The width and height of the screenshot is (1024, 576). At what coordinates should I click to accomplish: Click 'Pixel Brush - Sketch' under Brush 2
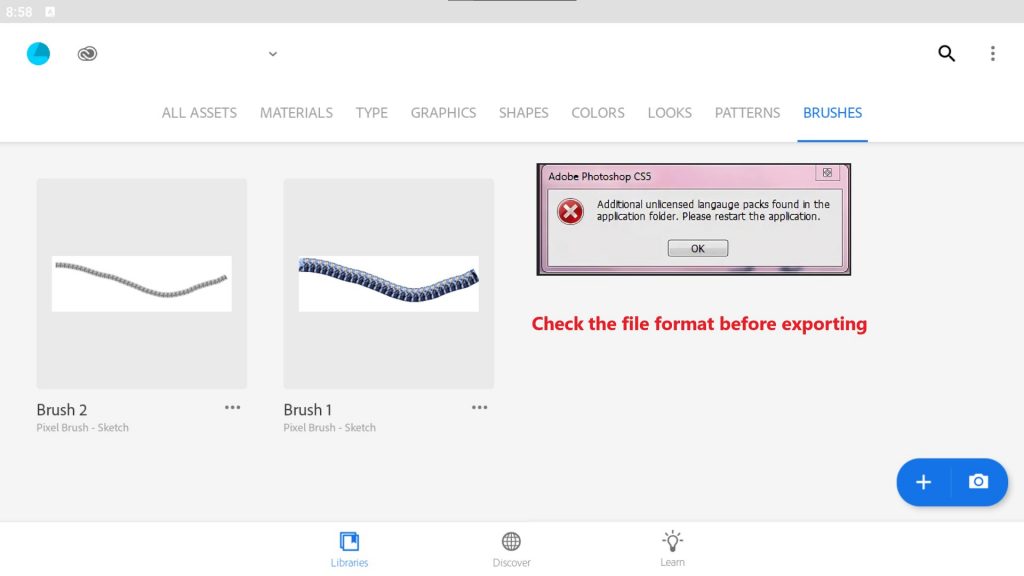tap(82, 428)
